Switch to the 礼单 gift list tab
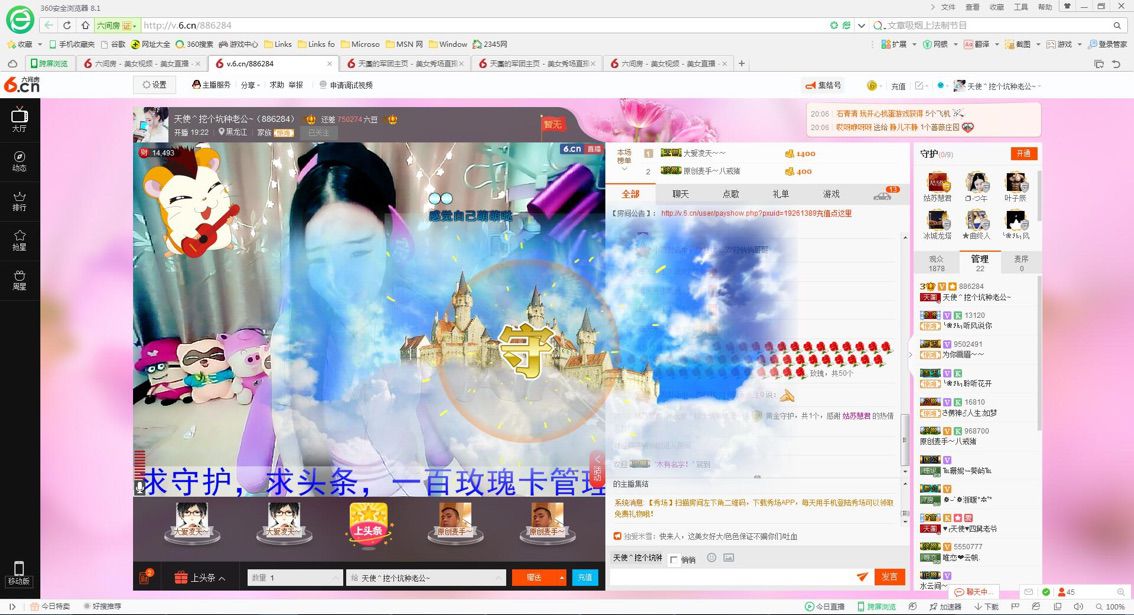 [780, 194]
